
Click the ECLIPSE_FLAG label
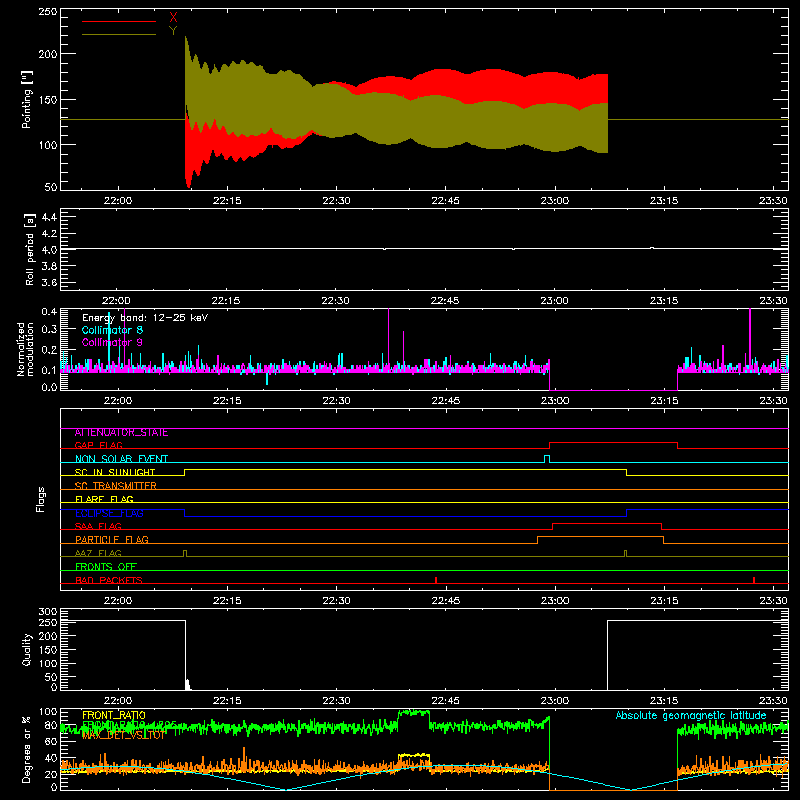(x=109, y=513)
